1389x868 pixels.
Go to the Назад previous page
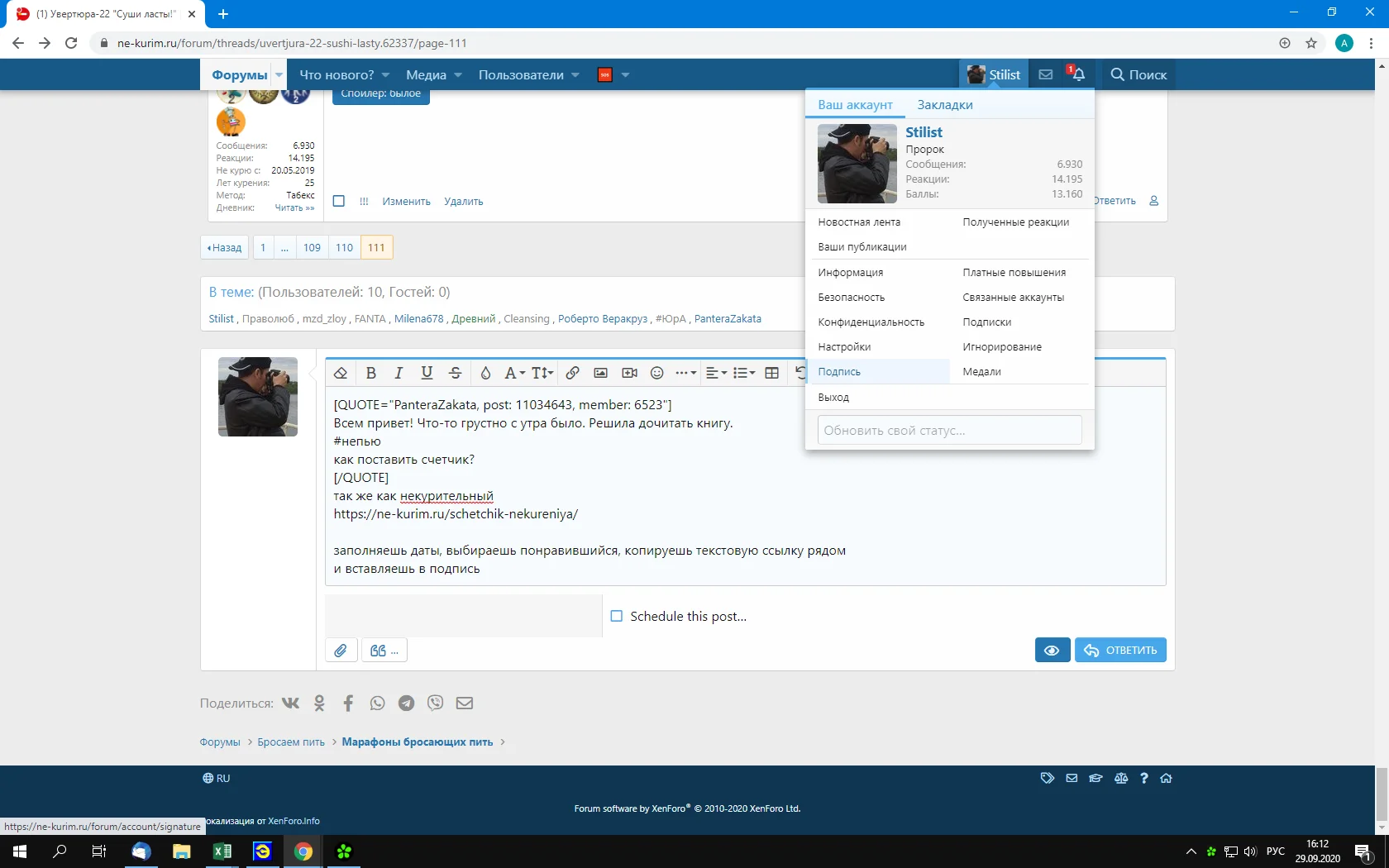click(225, 247)
